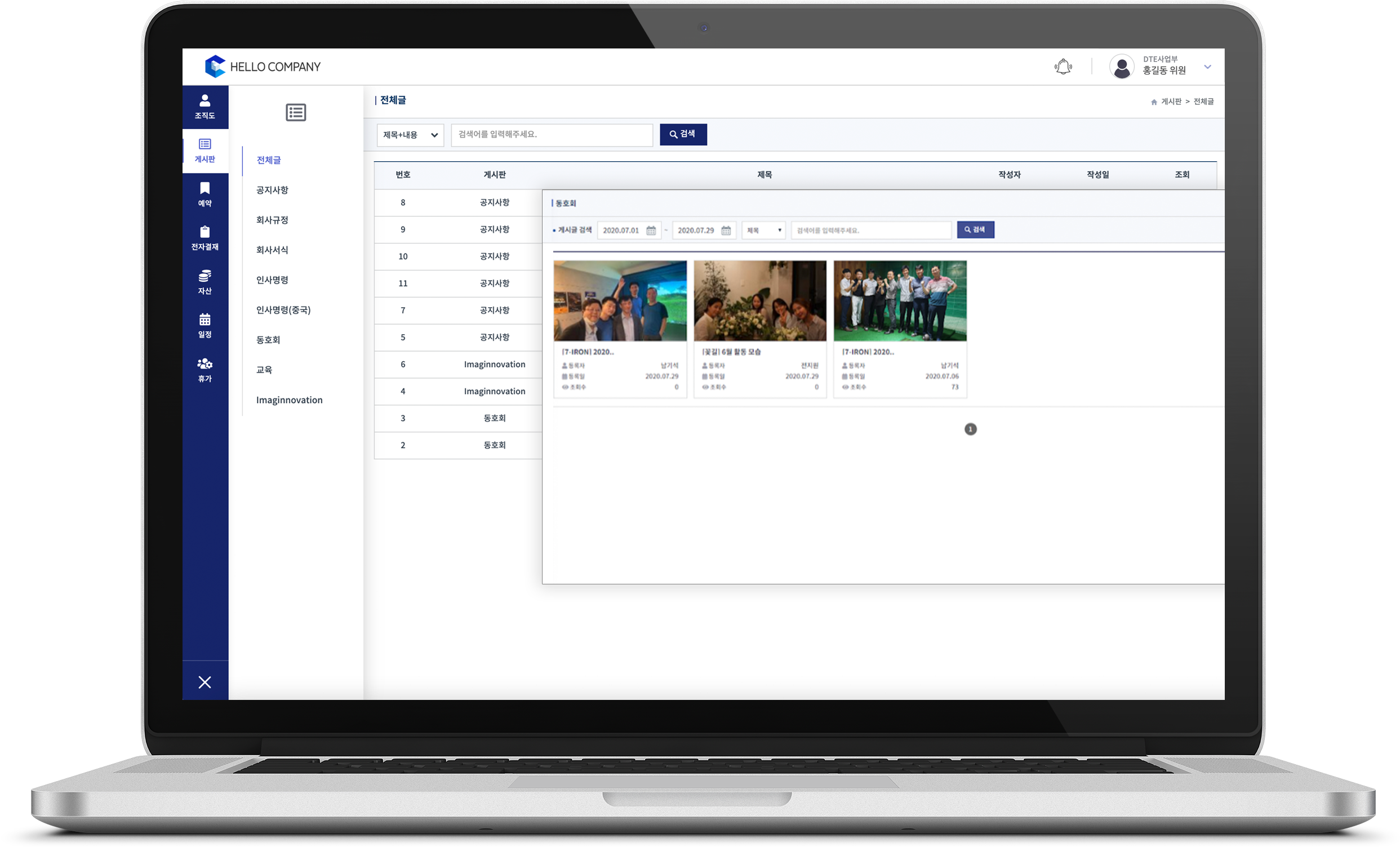Open the 제목 dropdown in club search
1400x847 pixels.
point(763,230)
